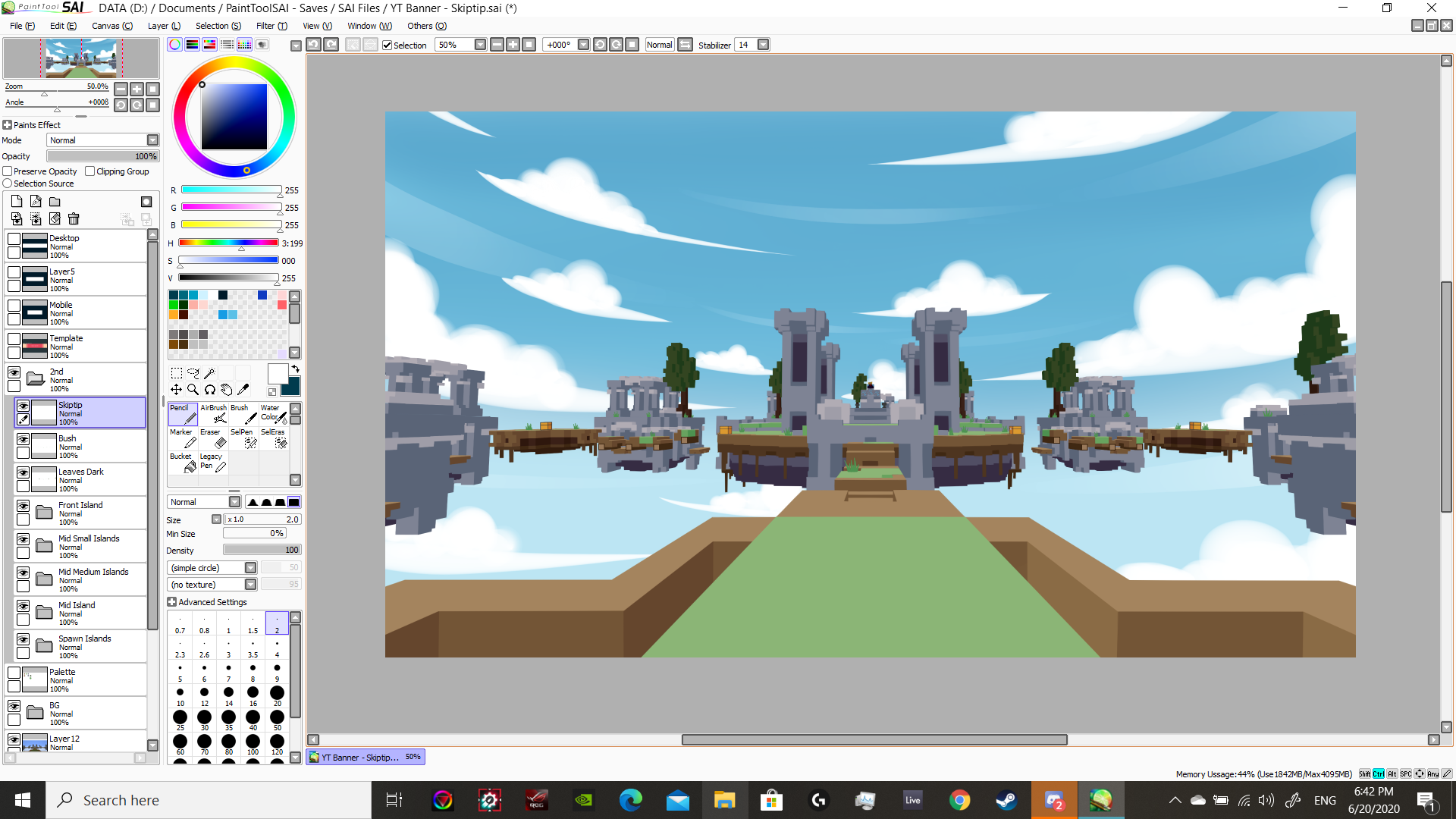The image size is (1456, 819).
Task: Show the color wheel panel
Action: tap(175, 45)
